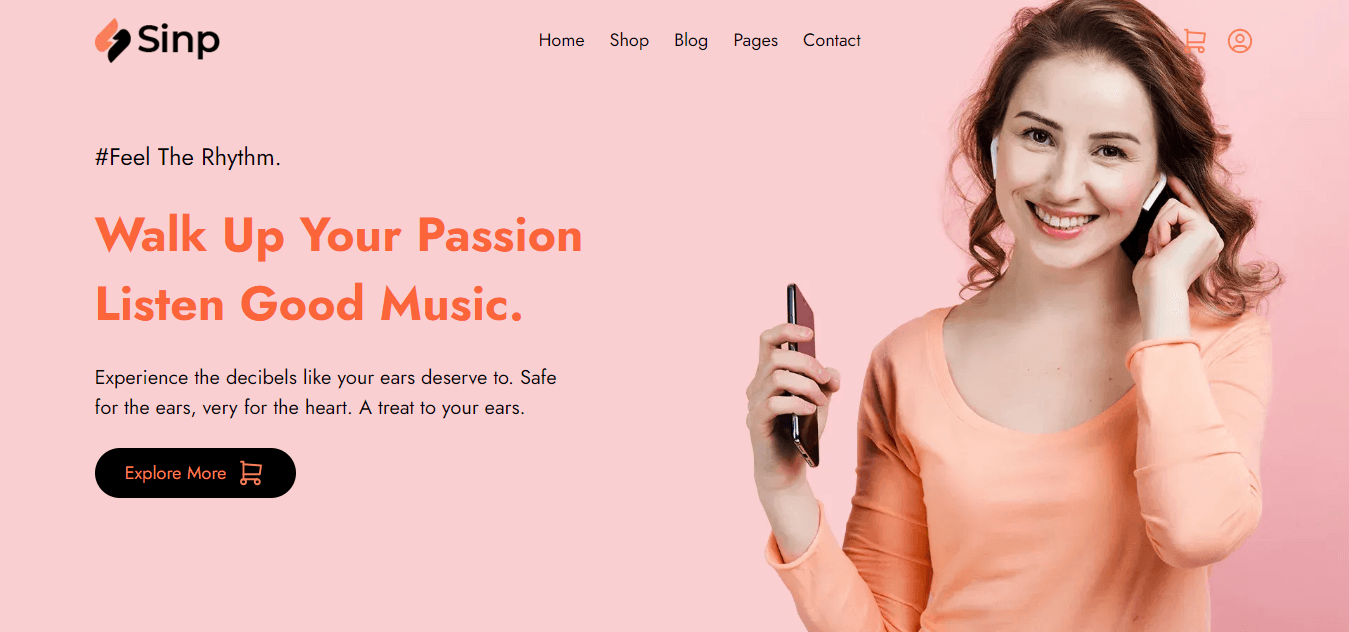Click the smartphone held in woman's hand
This screenshot has height=632, width=1349.
(x=802, y=374)
